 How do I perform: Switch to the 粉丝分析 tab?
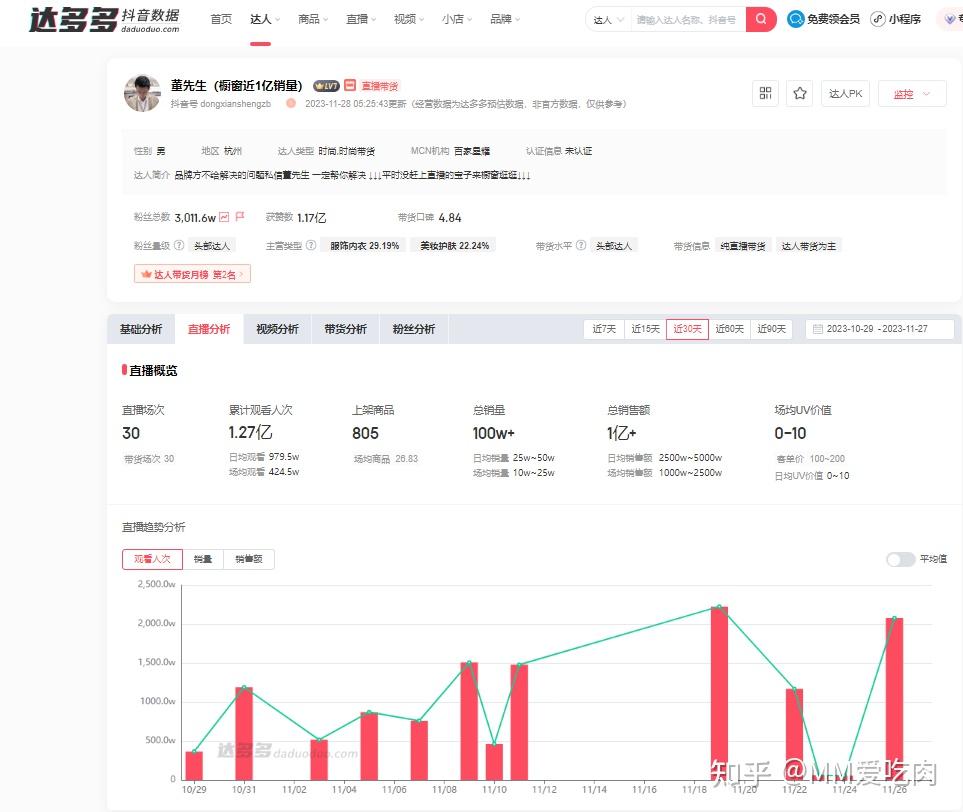(414, 329)
